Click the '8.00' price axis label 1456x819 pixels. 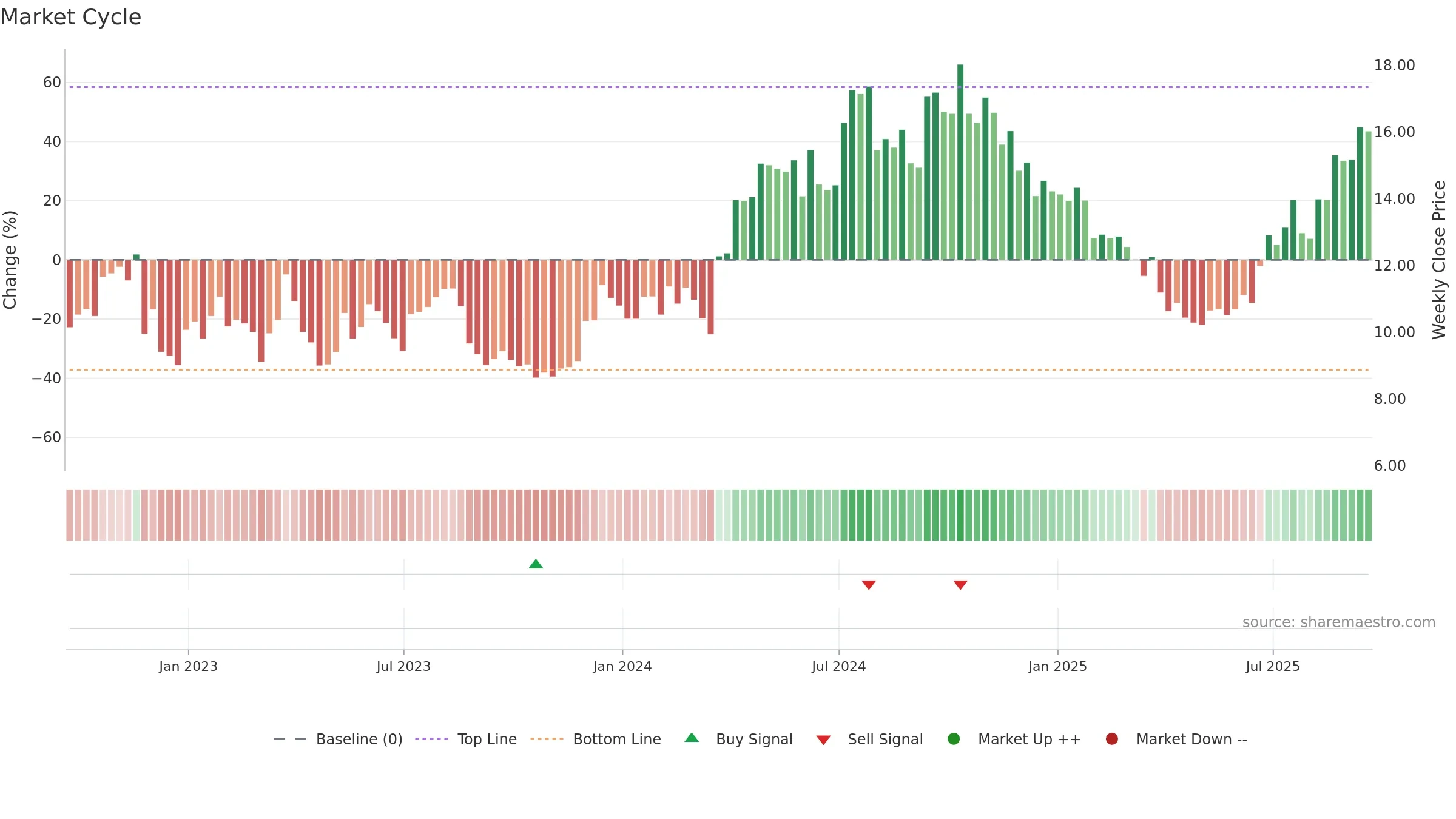pyautogui.click(x=1390, y=399)
